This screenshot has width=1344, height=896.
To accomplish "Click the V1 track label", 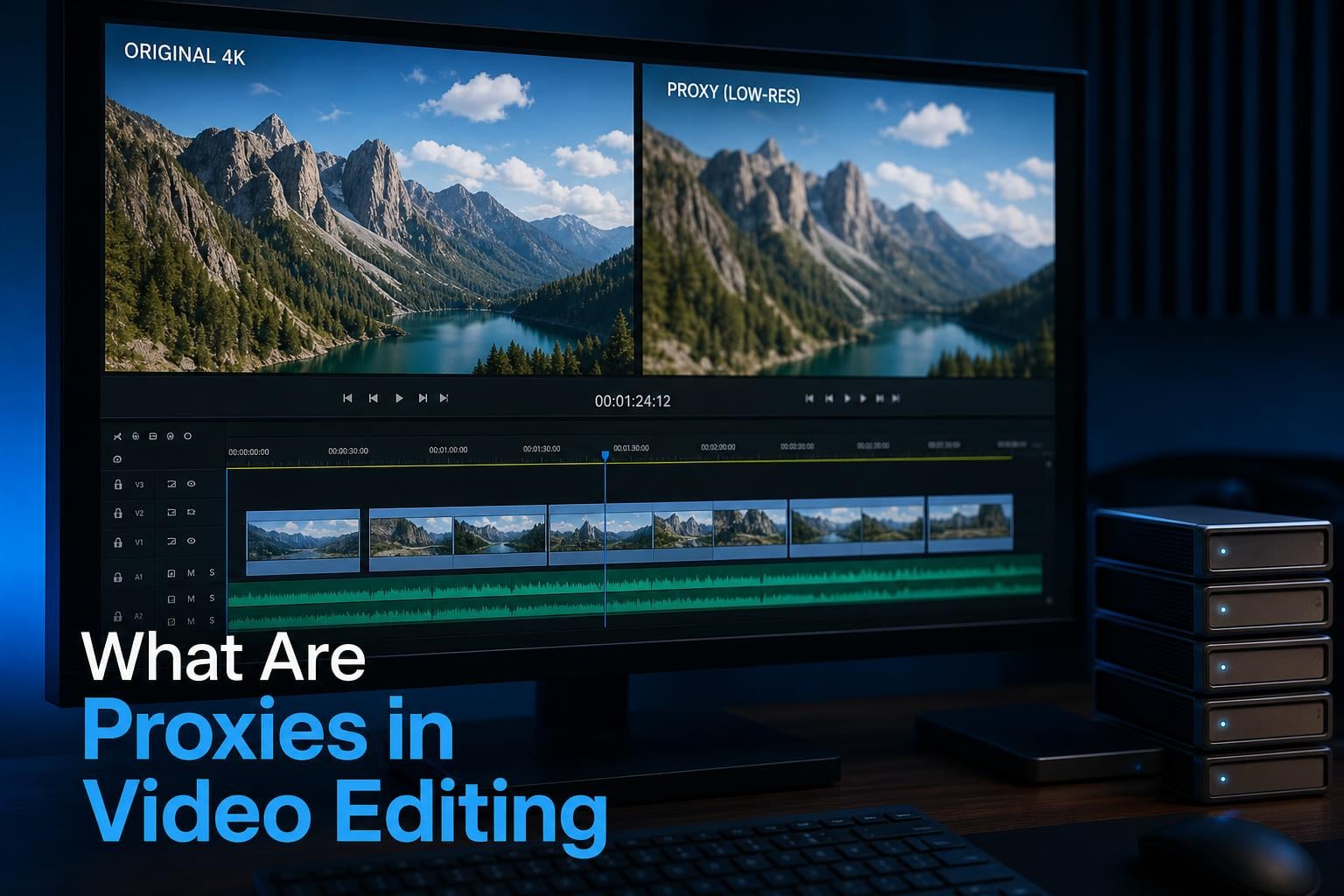I will 139,542.
